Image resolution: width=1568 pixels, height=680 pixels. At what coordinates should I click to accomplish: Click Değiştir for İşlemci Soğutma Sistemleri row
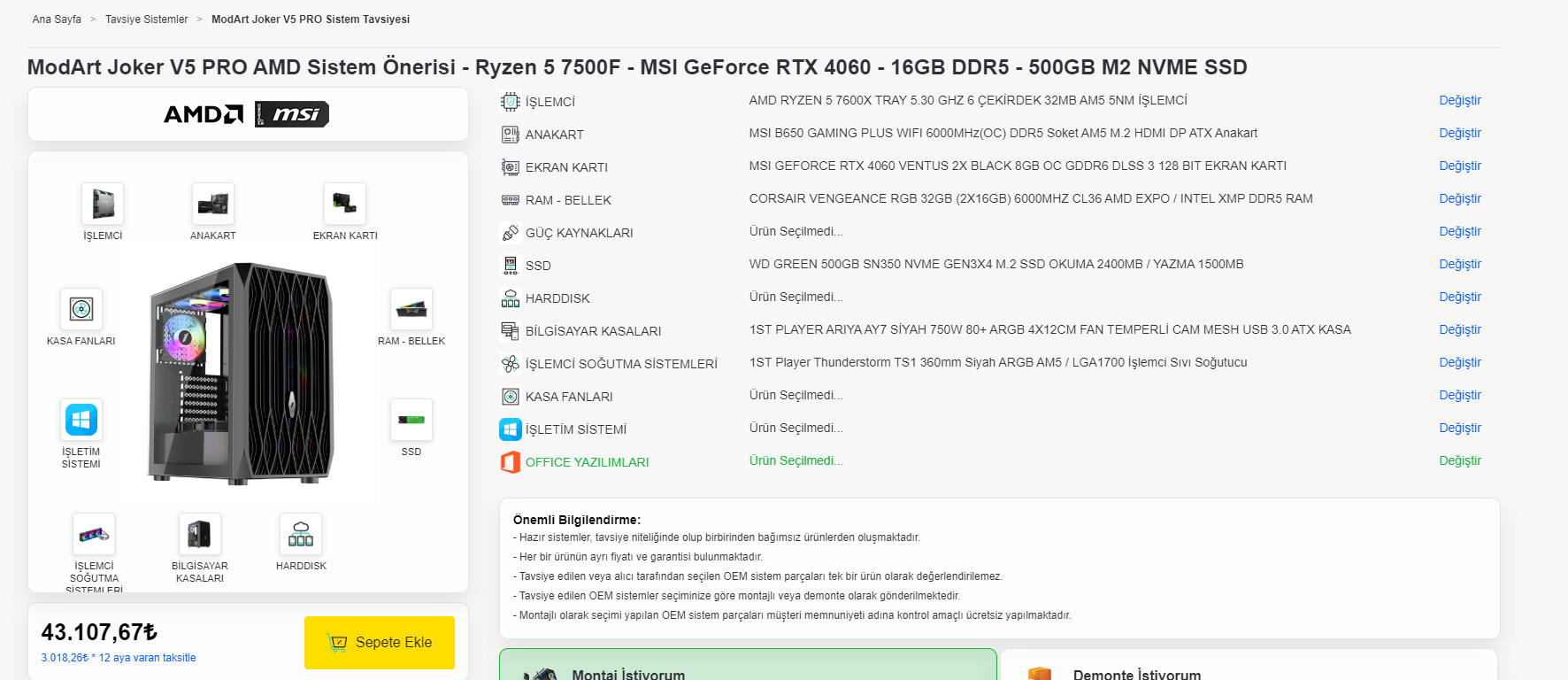[x=1460, y=362]
